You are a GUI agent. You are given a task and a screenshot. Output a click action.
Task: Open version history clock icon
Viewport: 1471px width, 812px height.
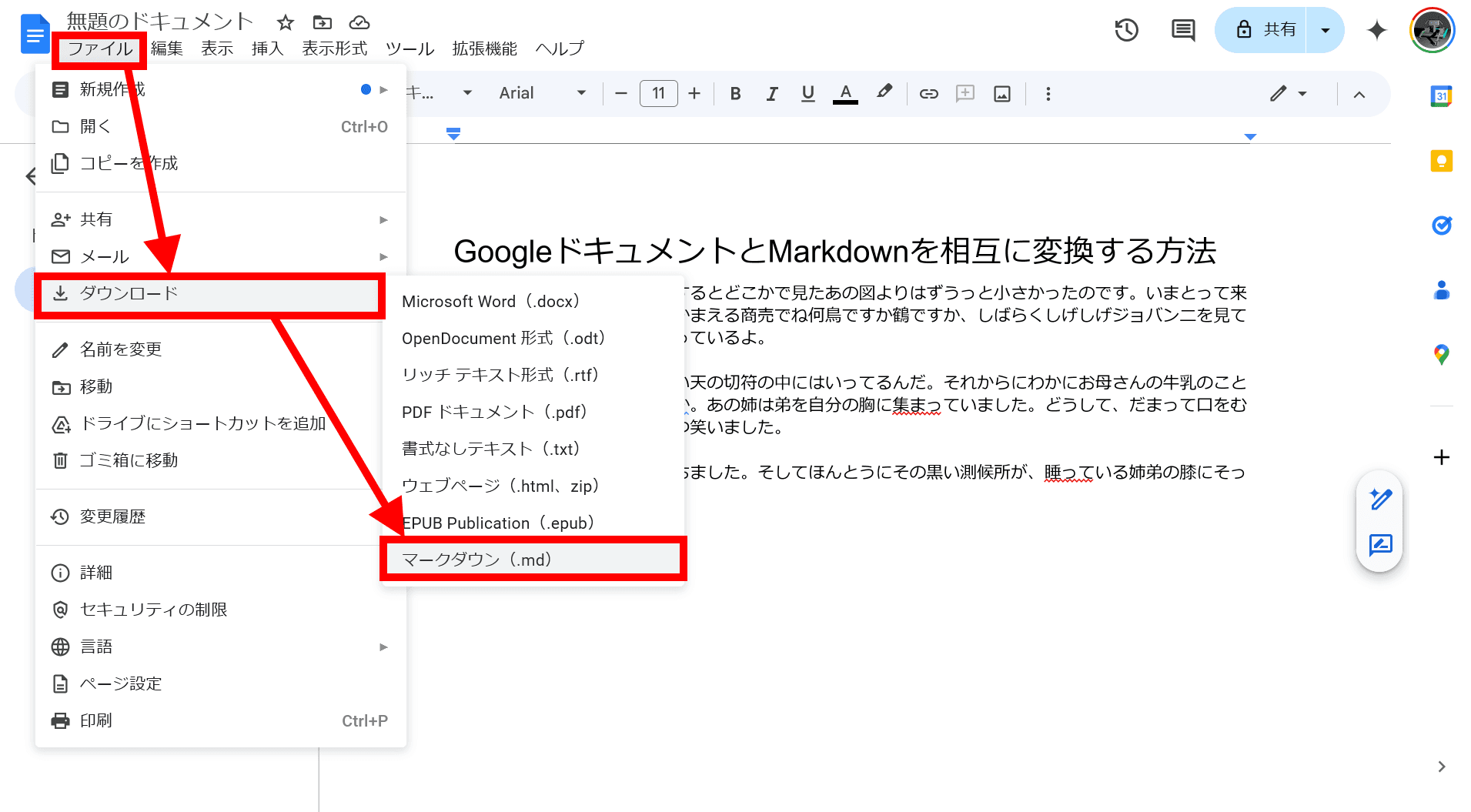pyautogui.click(x=1126, y=30)
